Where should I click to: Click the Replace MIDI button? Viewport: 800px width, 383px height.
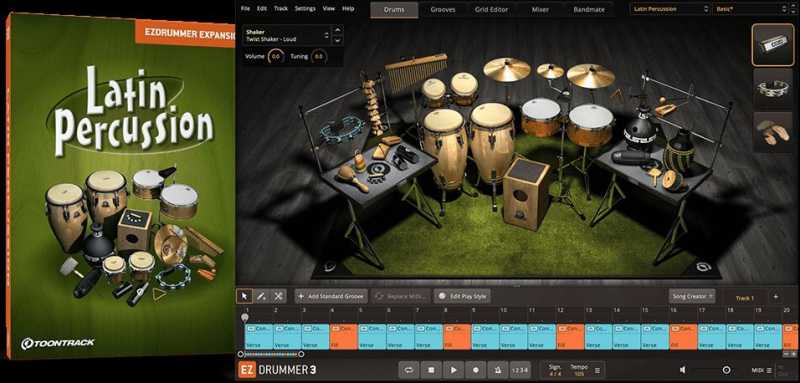401,296
